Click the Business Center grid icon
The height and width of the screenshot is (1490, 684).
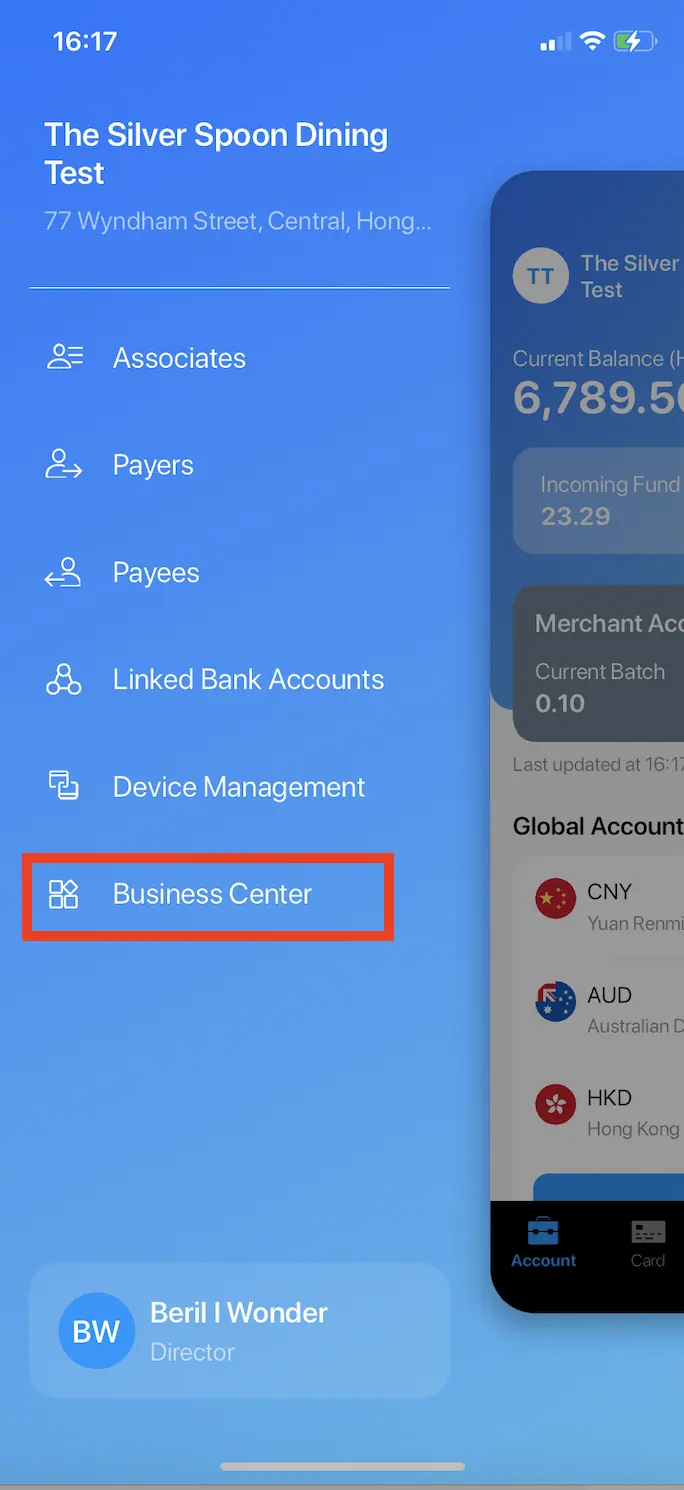click(64, 894)
